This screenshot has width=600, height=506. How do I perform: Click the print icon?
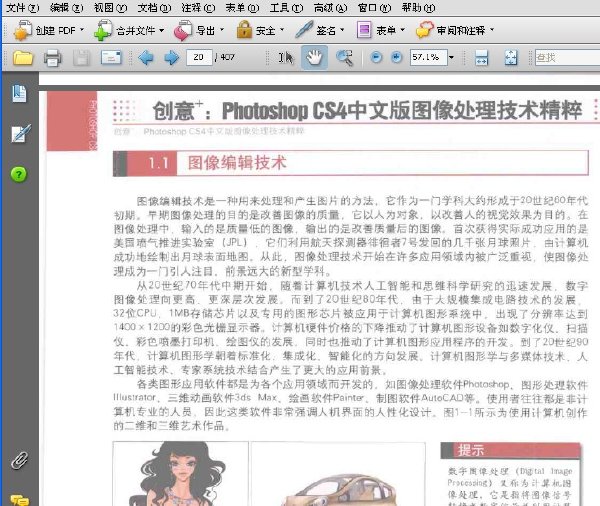click(52, 58)
